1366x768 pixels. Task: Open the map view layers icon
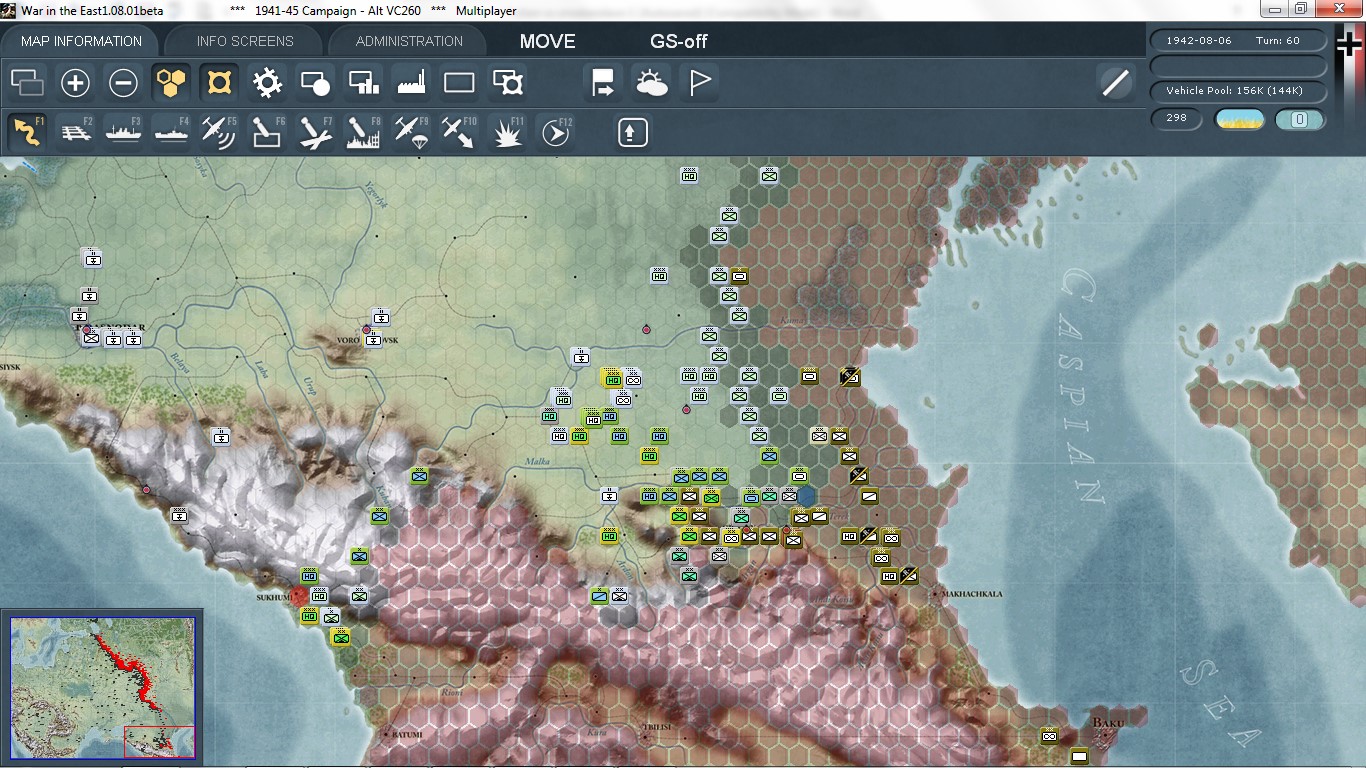(x=28, y=82)
